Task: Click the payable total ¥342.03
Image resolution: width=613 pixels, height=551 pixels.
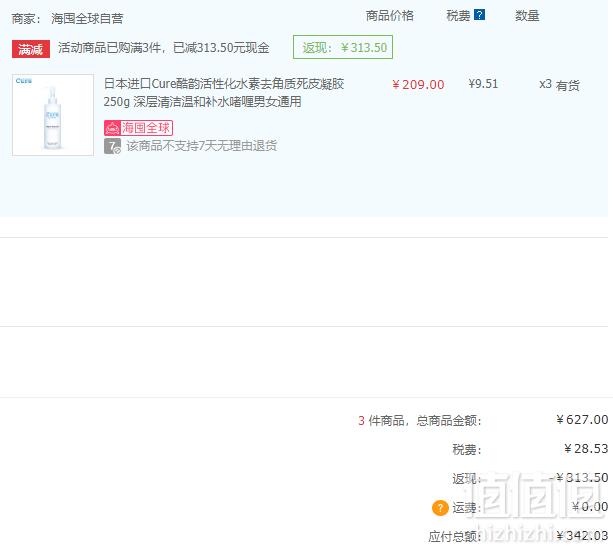Action: pos(582,535)
